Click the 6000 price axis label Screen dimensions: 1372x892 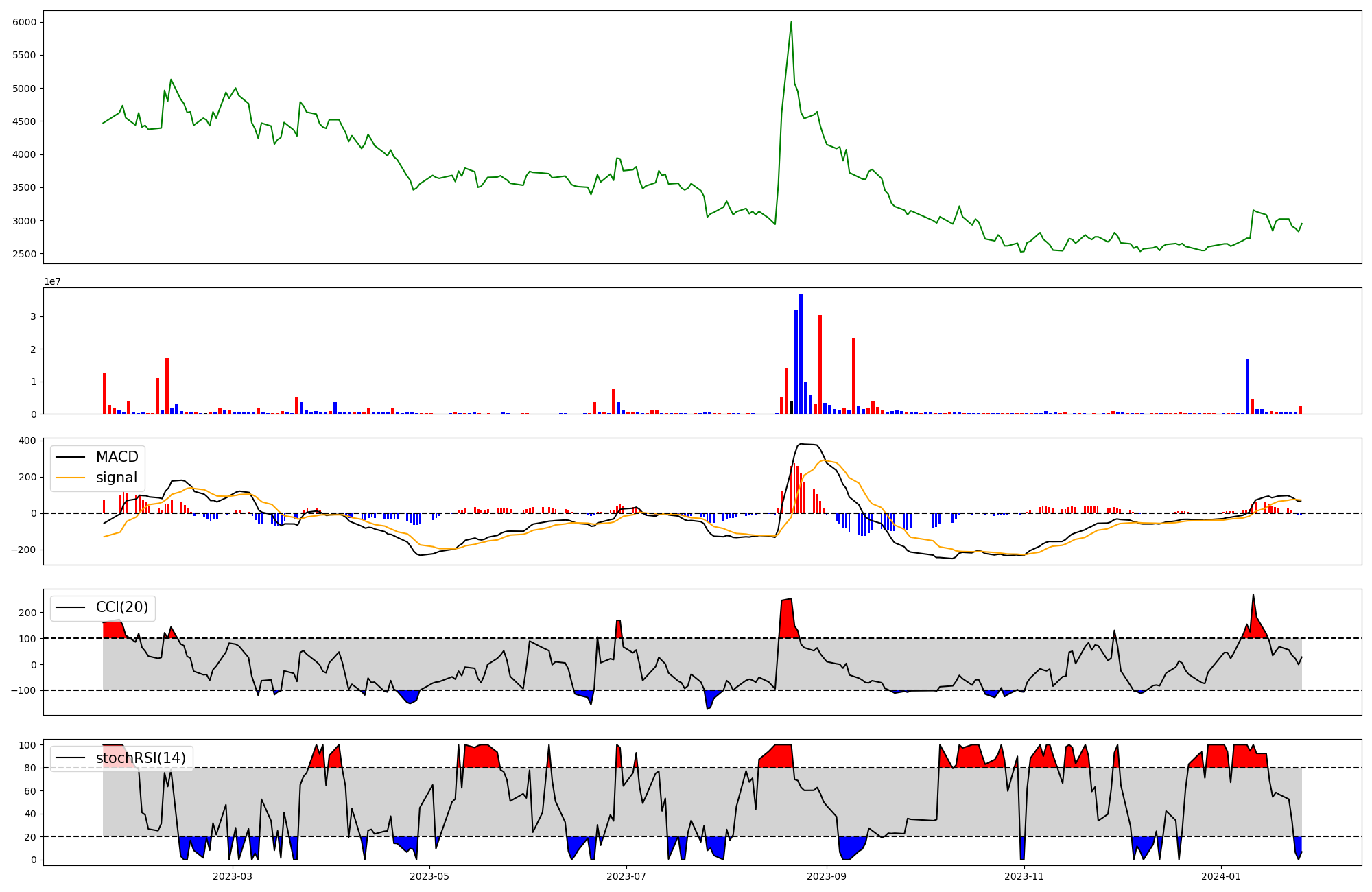[24, 23]
